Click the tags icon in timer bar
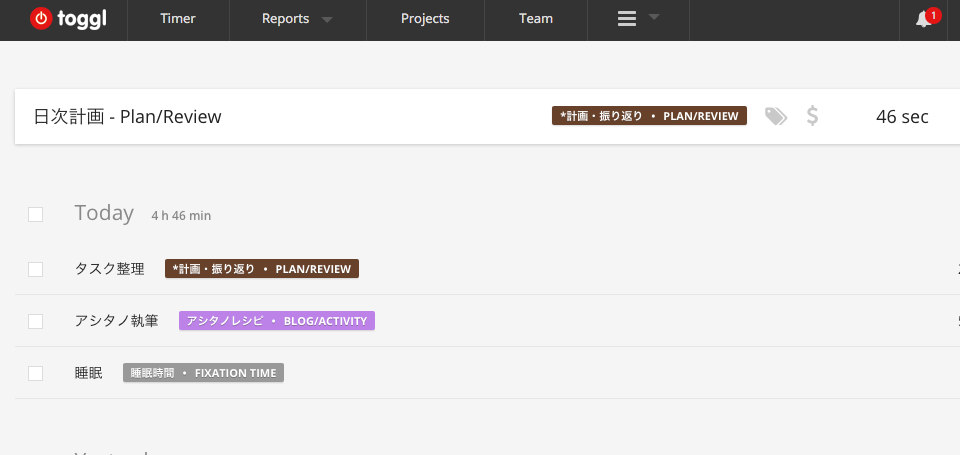The height and width of the screenshot is (455, 960). (775, 117)
